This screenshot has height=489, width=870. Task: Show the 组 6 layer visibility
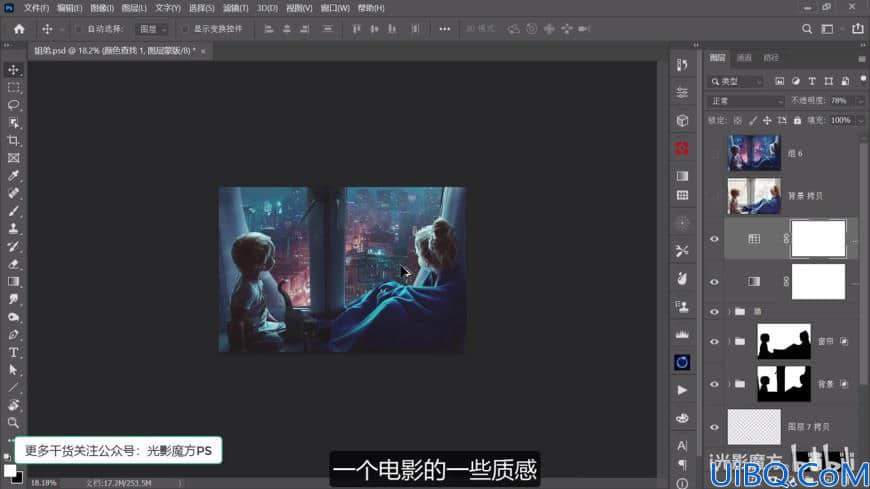coord(714,153)
